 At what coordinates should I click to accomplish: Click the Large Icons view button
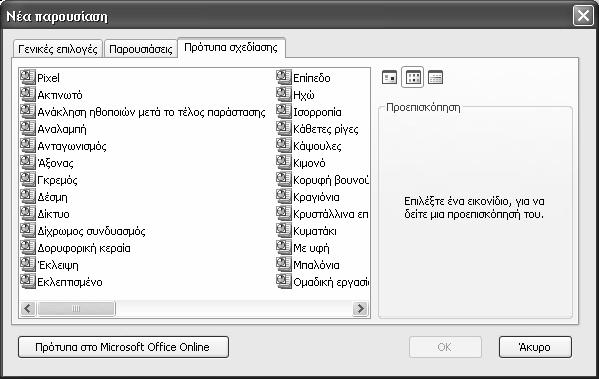[x=389, y=78]
